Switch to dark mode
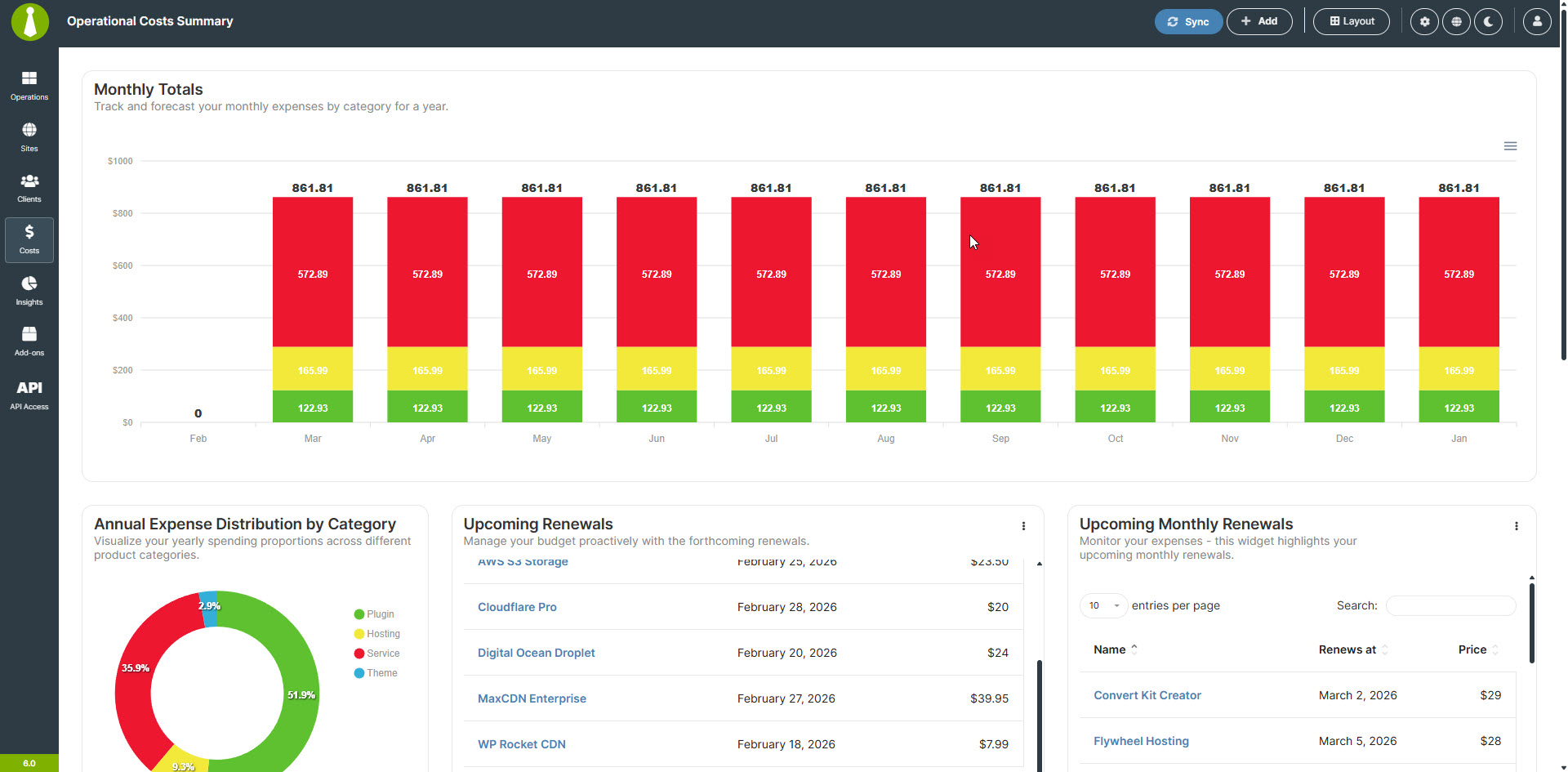 pos(1488,21)
